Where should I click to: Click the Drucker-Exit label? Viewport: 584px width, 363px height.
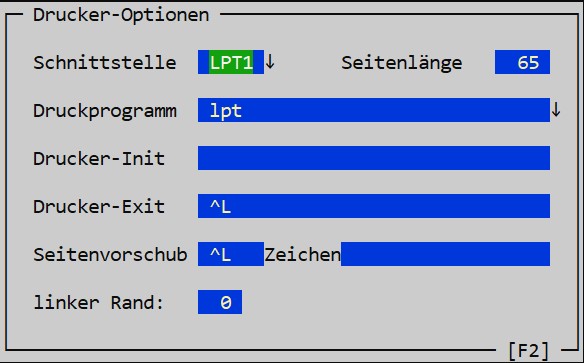(99, 206)
